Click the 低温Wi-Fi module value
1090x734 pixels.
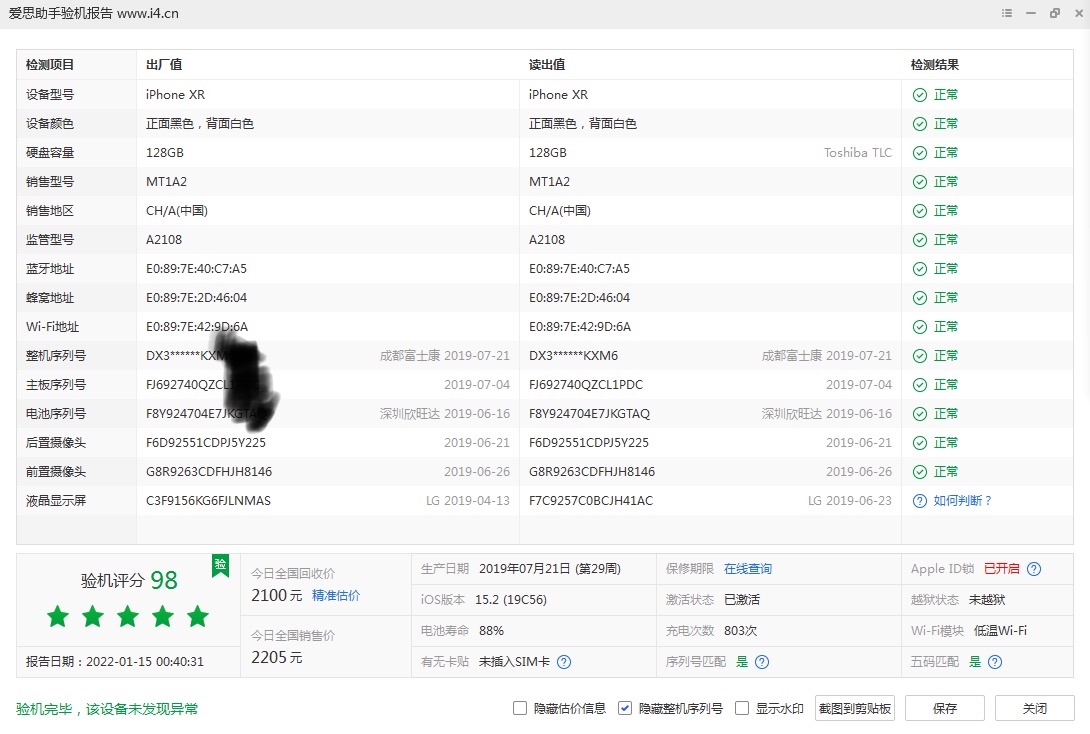coord(1000,631)
